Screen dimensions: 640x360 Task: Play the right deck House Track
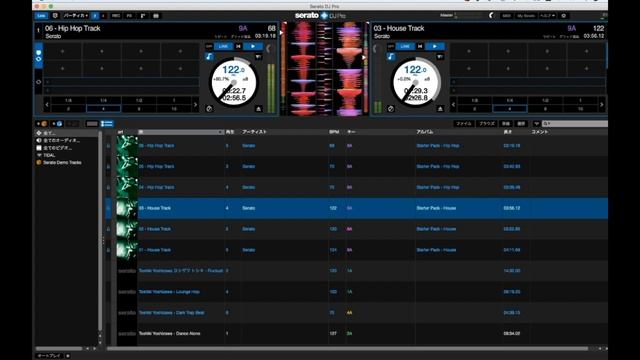click(x=435, y=46)
